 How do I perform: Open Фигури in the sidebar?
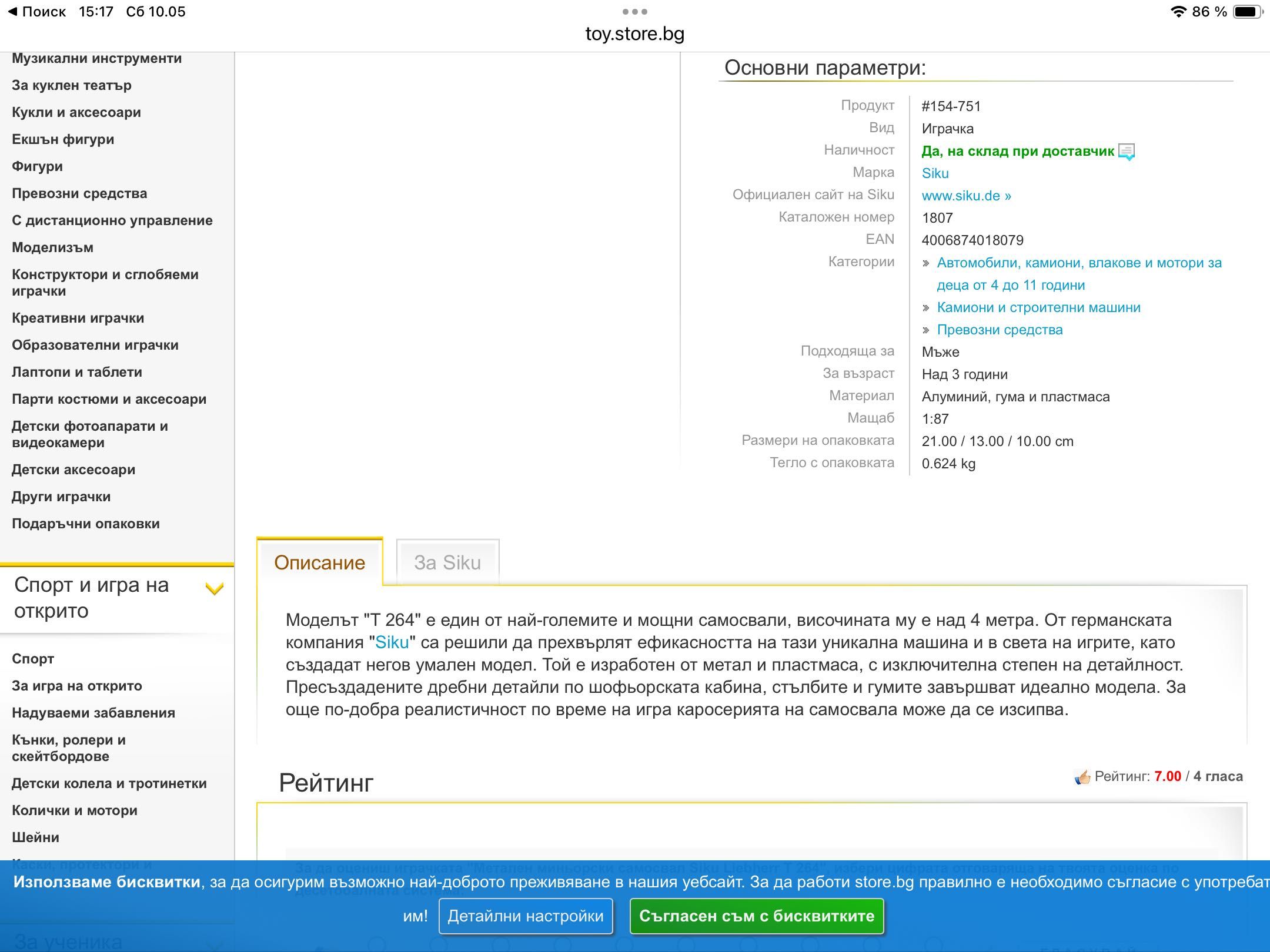[37, 166]
